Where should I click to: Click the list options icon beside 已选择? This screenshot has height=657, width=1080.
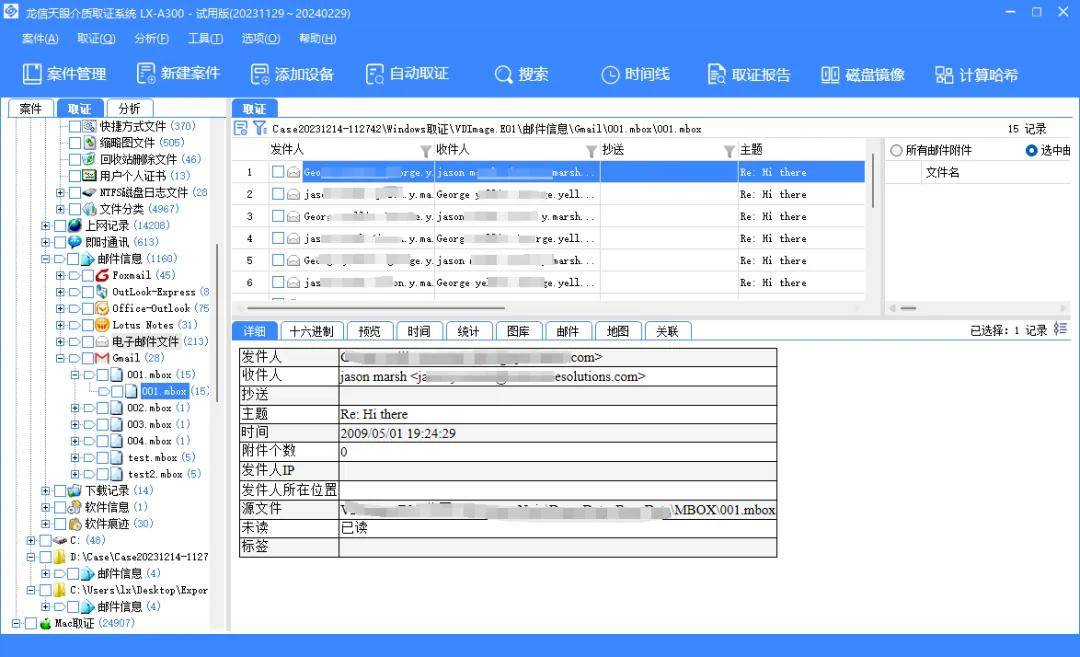tap(1061, 329)
